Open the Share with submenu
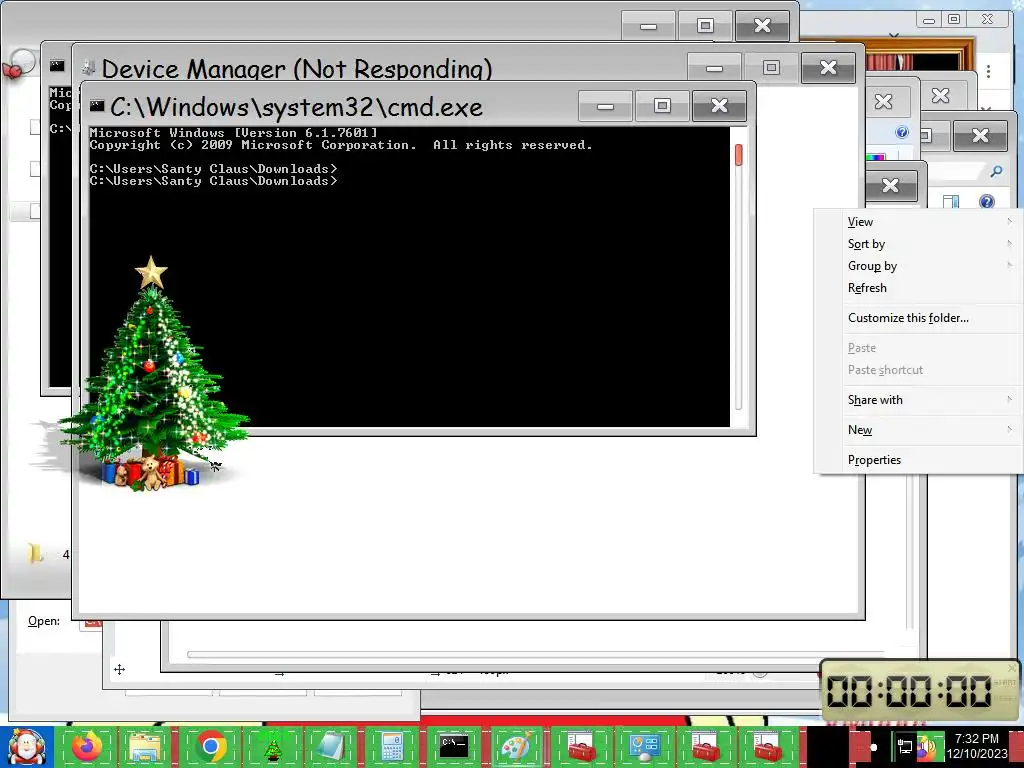Viewport: 1024px width, 768px height. [920, 400]
